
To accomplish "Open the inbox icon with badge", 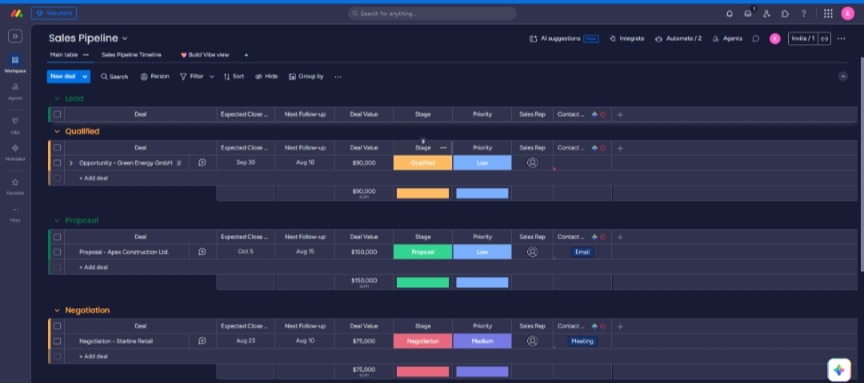I will point(748,14).
